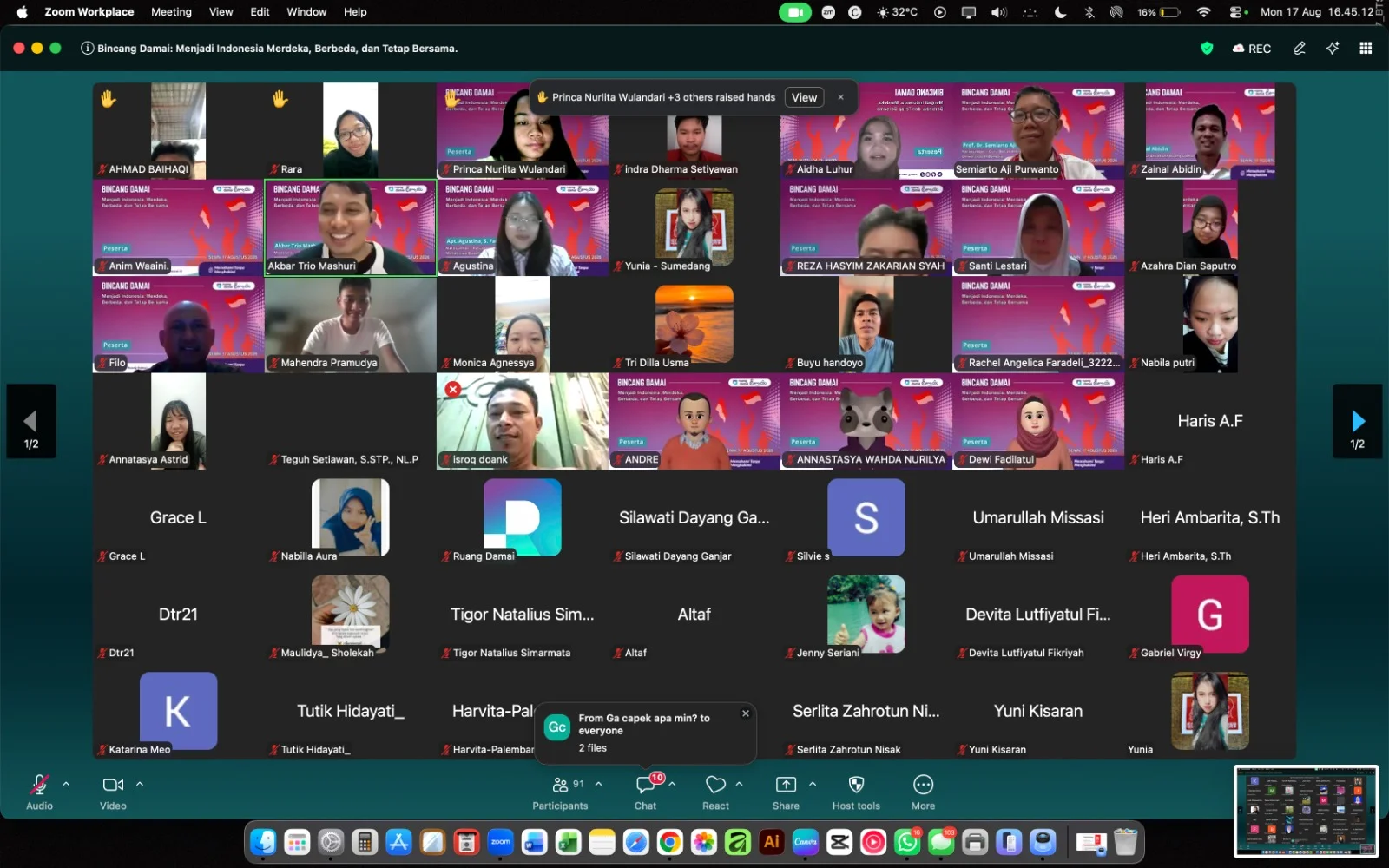This screenshot has height=868, width=1389.
Task: Open CapCut from the dock
Action: 839,841
